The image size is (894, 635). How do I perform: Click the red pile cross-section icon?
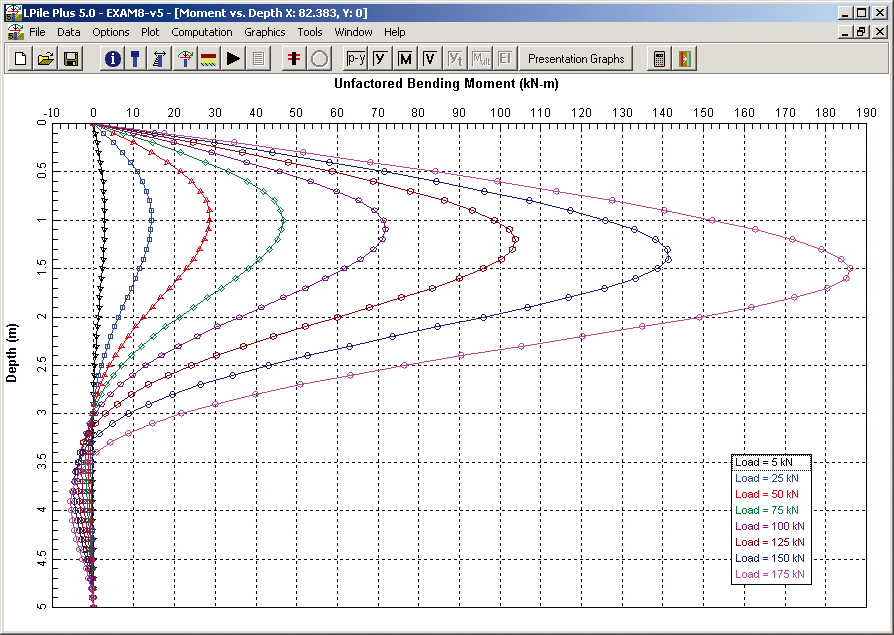point(294,59)
